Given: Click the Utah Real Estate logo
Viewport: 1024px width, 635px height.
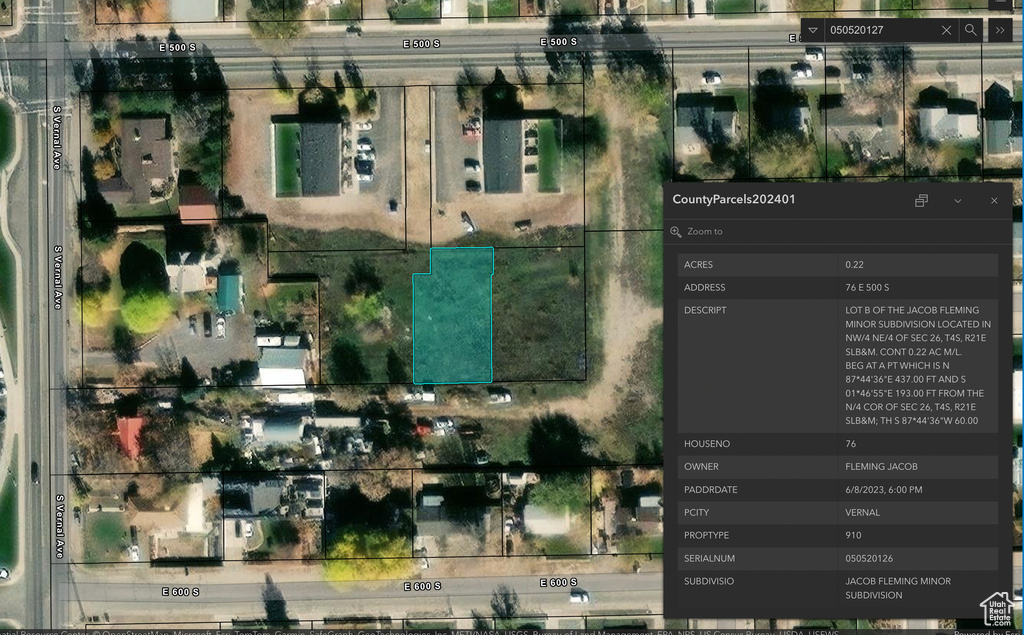Looking at the screenshot, I should [996, 608].
